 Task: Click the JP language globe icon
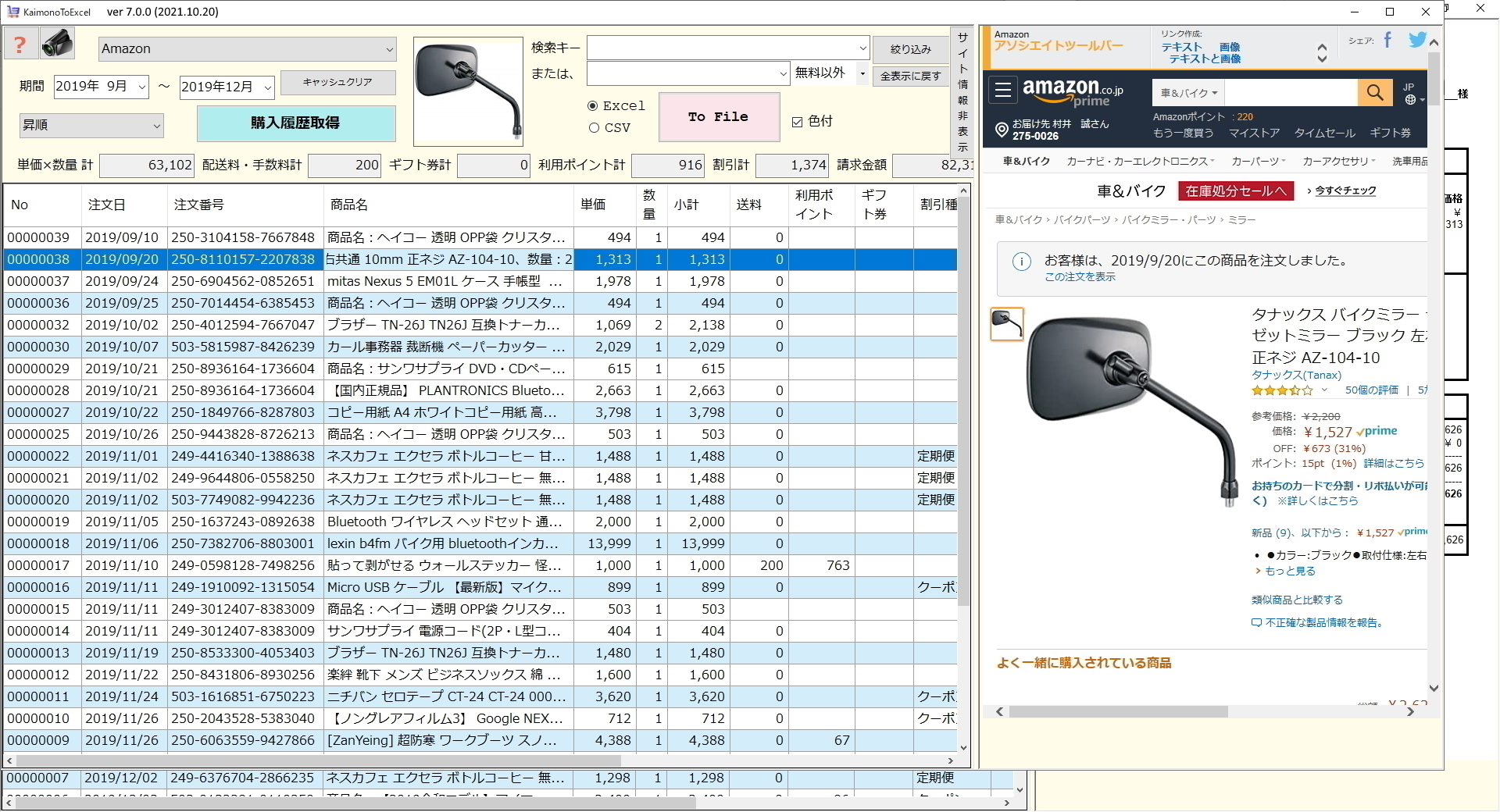point(1410,99)
